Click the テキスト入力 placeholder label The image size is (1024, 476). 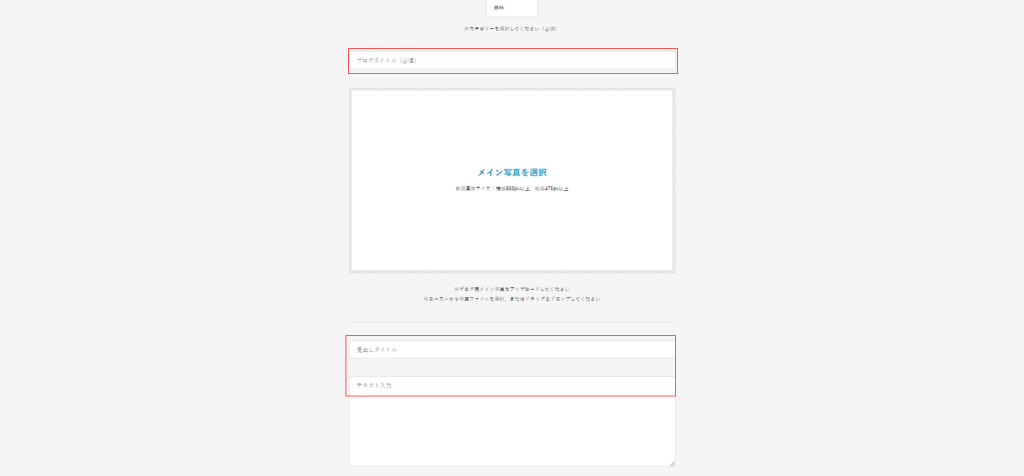[x=374, y=385]
